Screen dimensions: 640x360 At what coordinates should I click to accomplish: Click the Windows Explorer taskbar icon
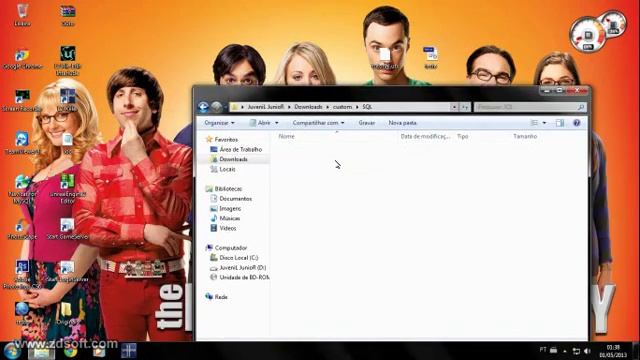click(x=41, y=351)
